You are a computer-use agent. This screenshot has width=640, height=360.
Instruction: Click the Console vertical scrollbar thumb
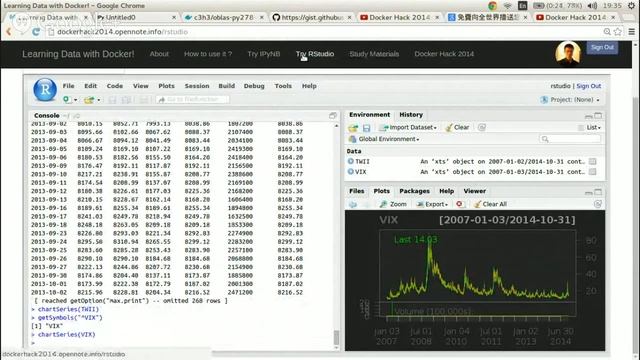pyautogui.click(x=336, y=337)
